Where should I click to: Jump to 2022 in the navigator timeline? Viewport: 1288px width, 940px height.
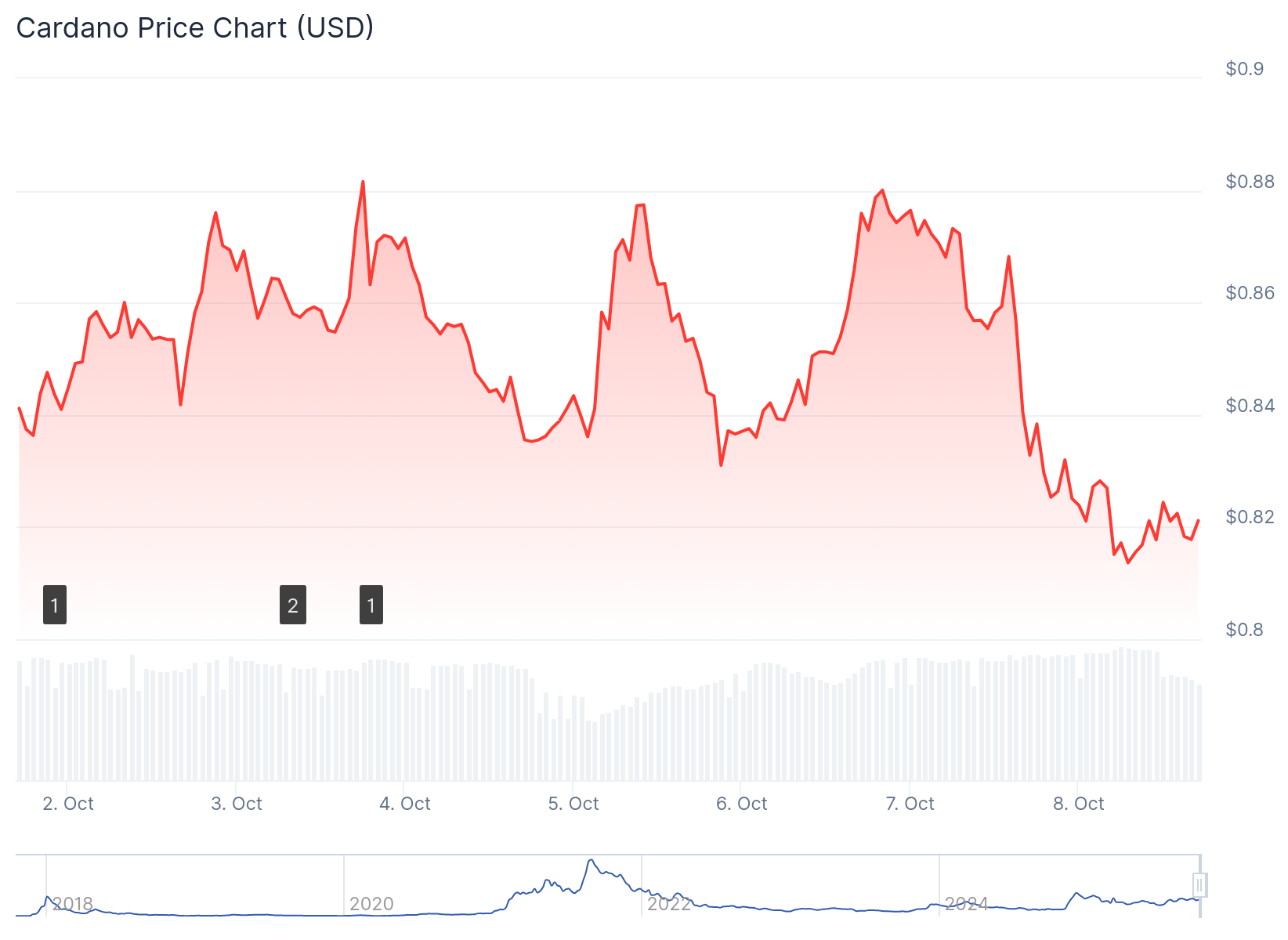[x=669, y=904]
